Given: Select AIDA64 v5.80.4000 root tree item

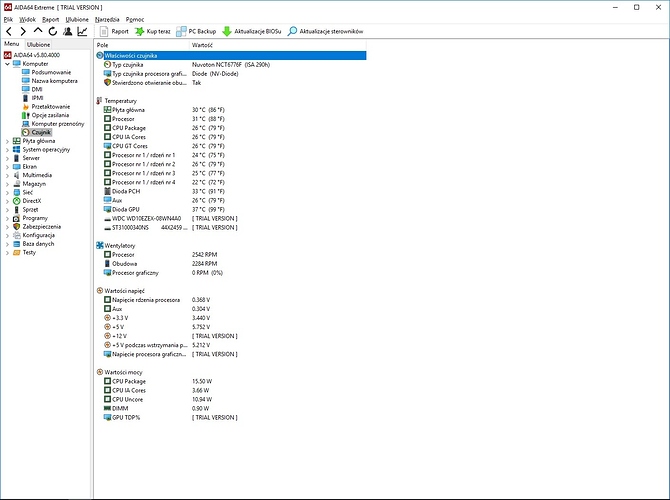Looking at the screenshot, I should pos(32,55).
